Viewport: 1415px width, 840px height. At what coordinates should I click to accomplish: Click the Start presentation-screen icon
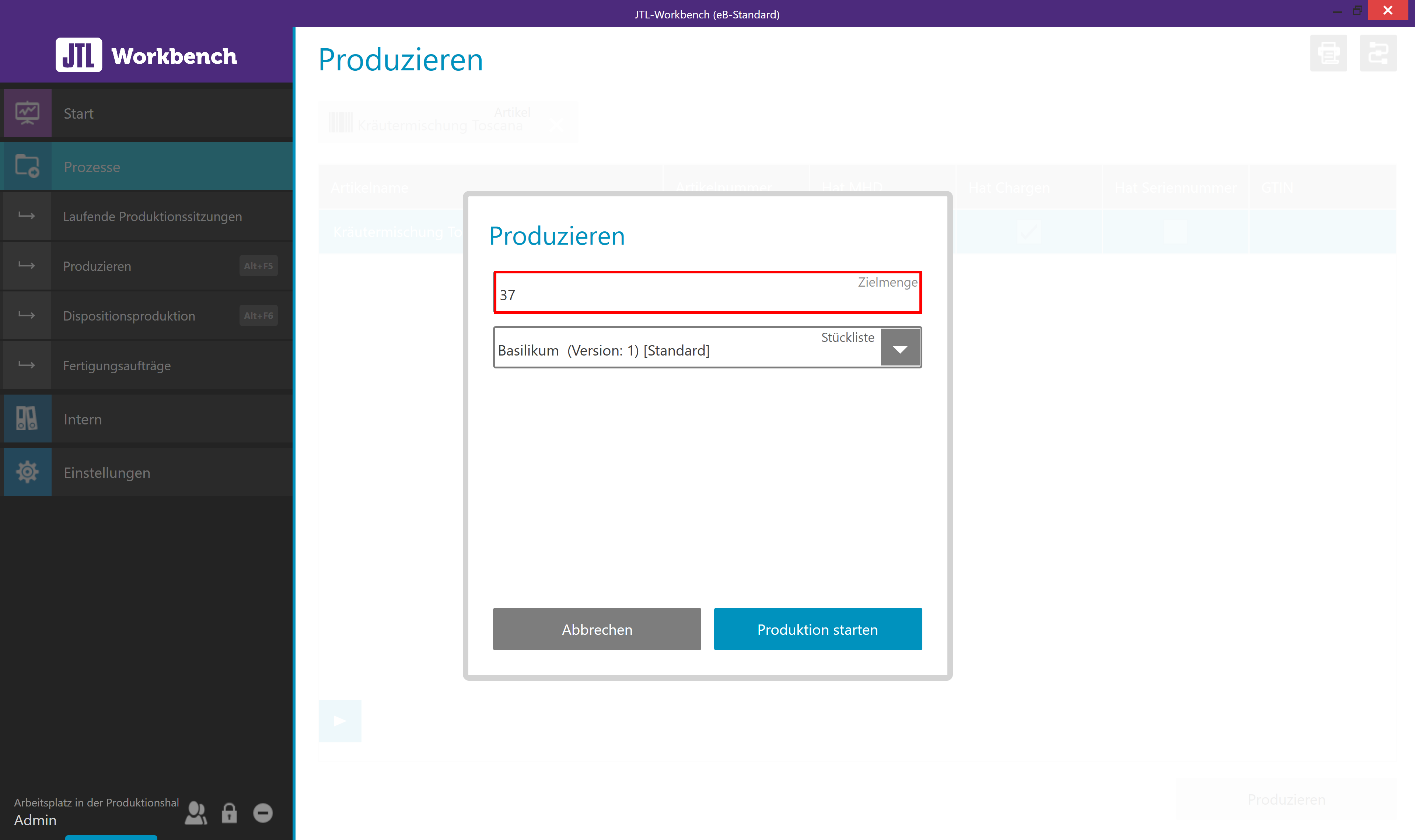27,113
